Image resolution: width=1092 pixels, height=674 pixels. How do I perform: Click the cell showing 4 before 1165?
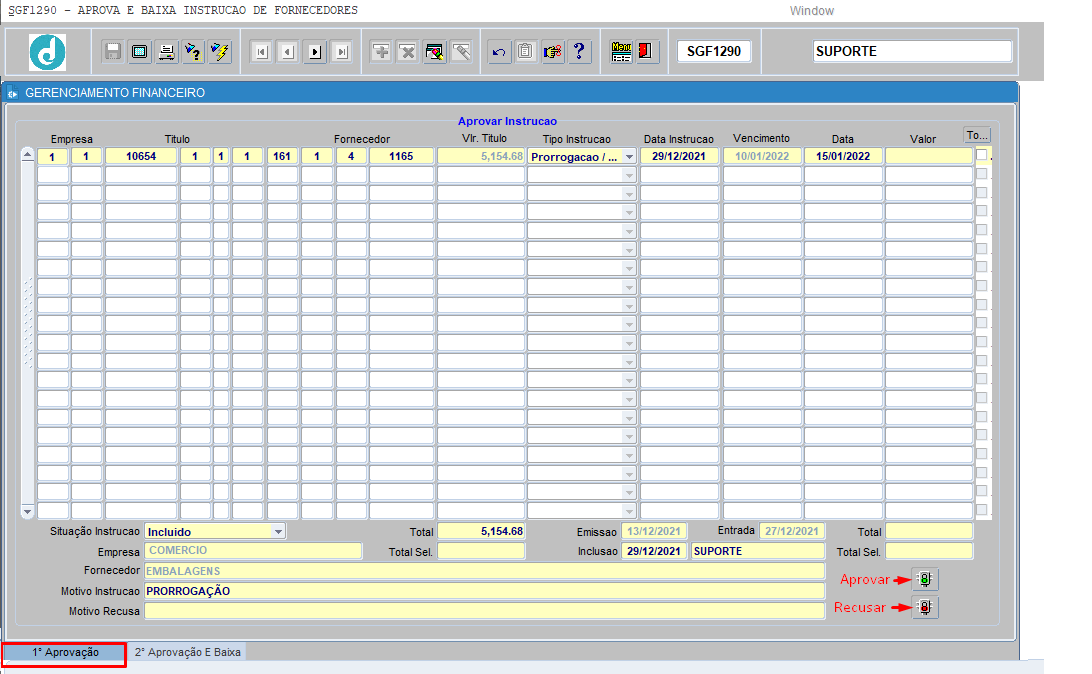click(351, 156)
